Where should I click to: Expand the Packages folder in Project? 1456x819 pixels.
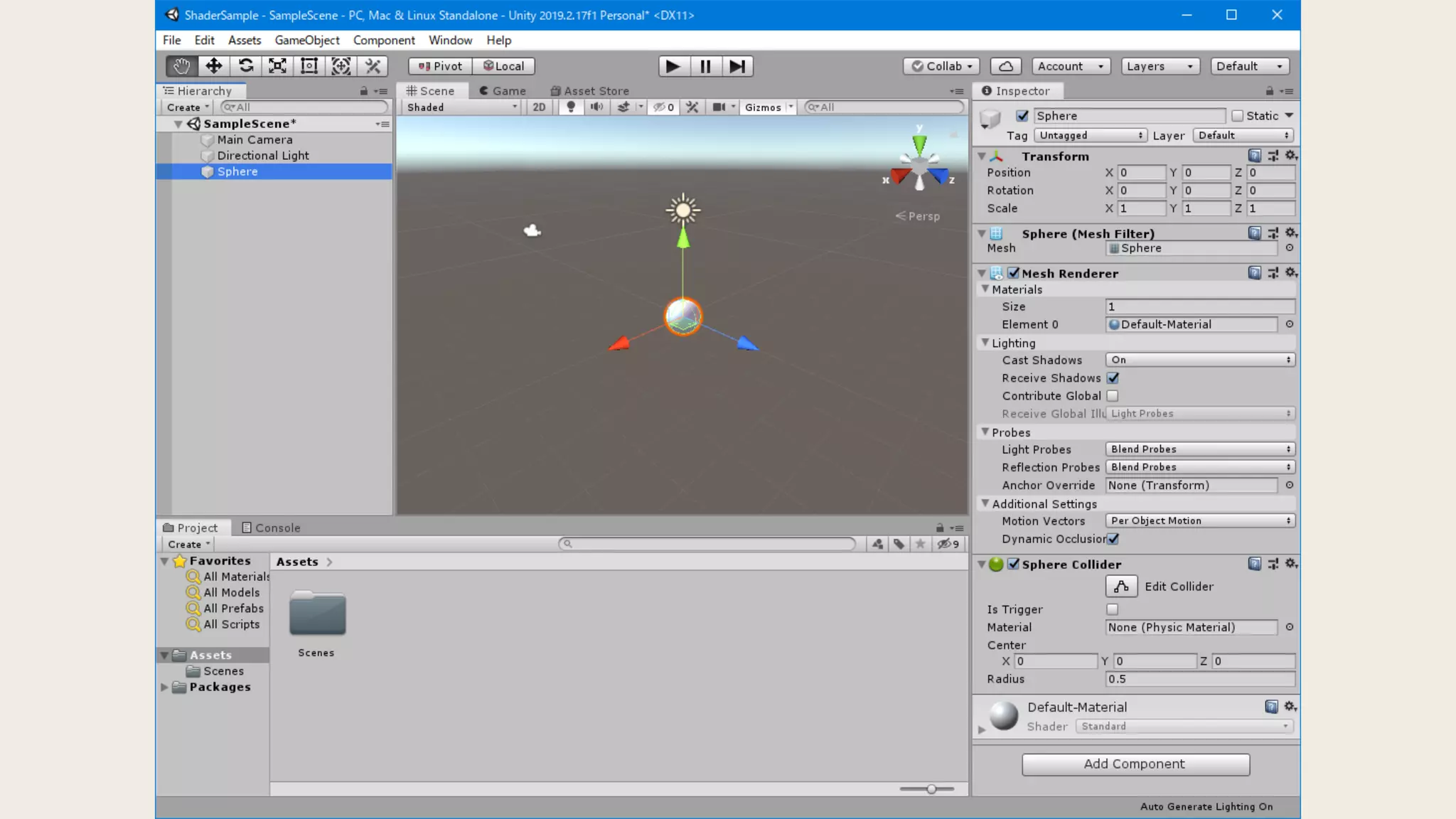164,687
